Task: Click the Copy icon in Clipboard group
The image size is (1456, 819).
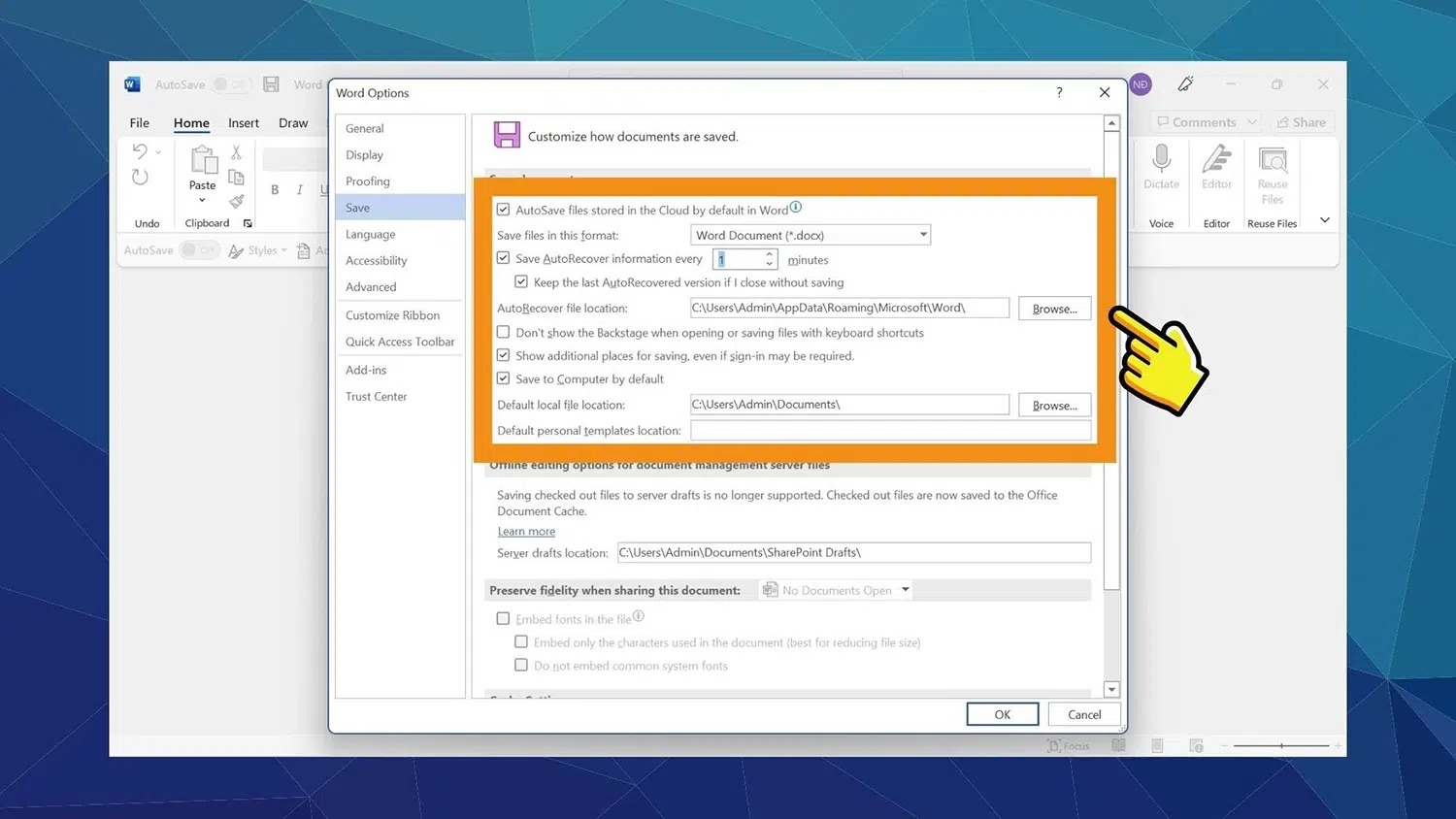Action: click(x=236, y=178)
